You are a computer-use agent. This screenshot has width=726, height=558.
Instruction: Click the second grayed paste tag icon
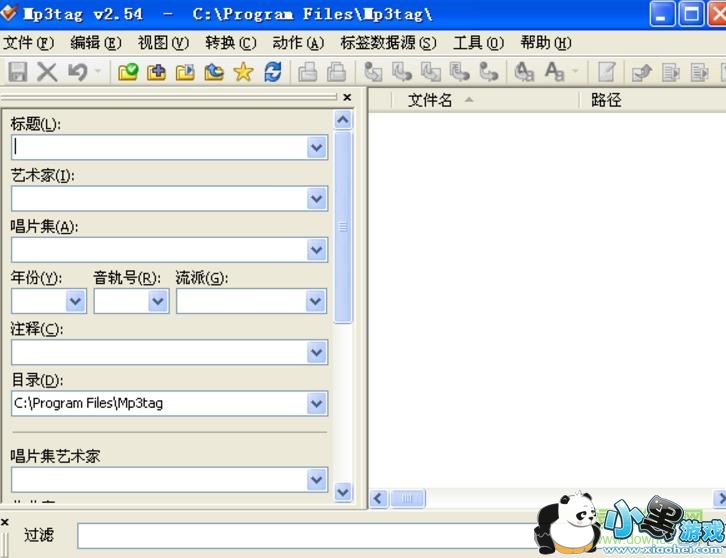336,72
